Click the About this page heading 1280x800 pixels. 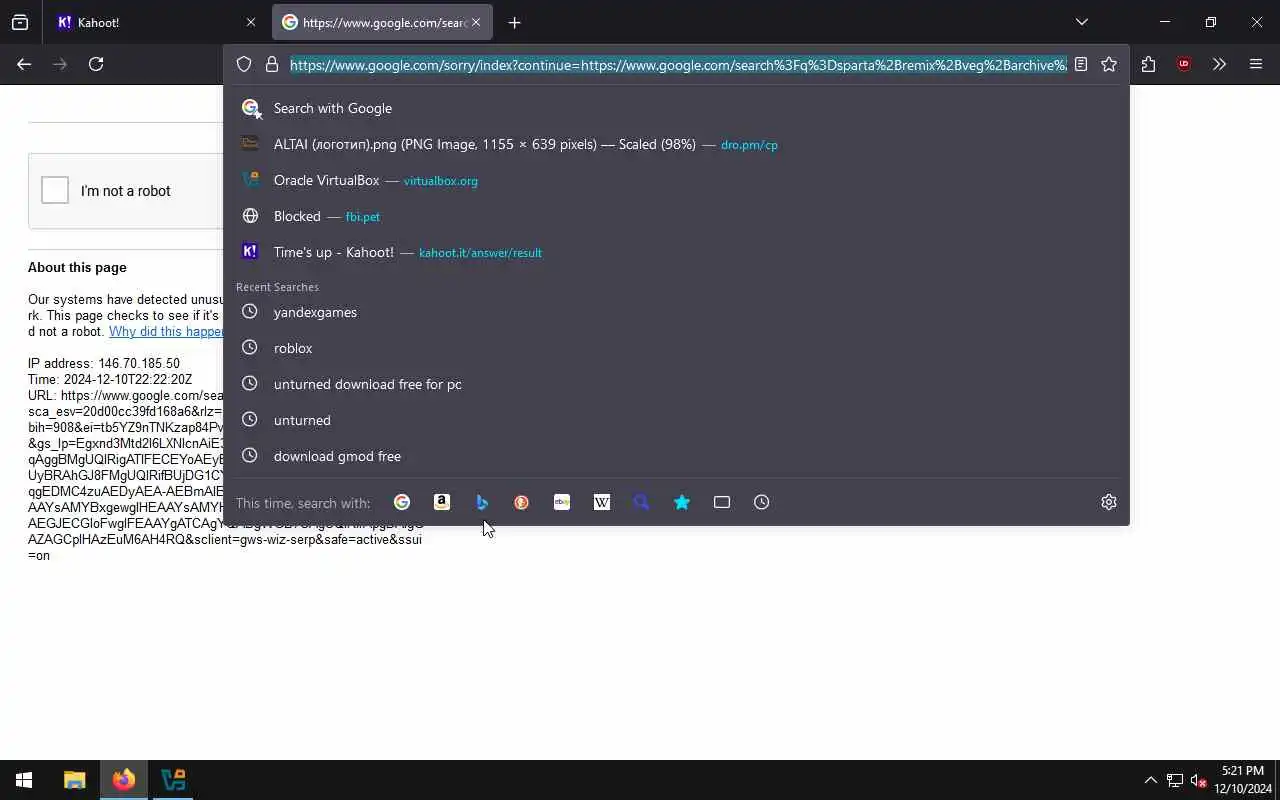[77, 267]
